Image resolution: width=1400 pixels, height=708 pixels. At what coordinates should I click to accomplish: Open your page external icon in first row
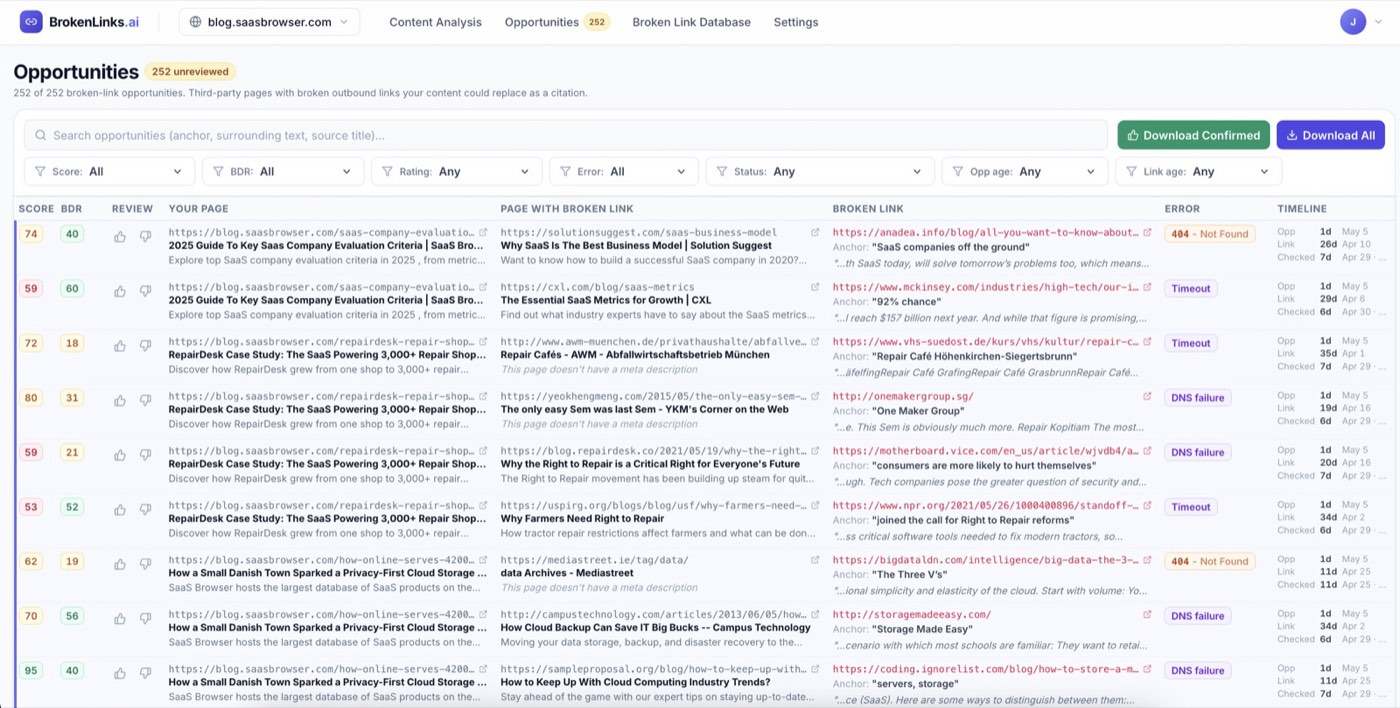click(483, 232)
